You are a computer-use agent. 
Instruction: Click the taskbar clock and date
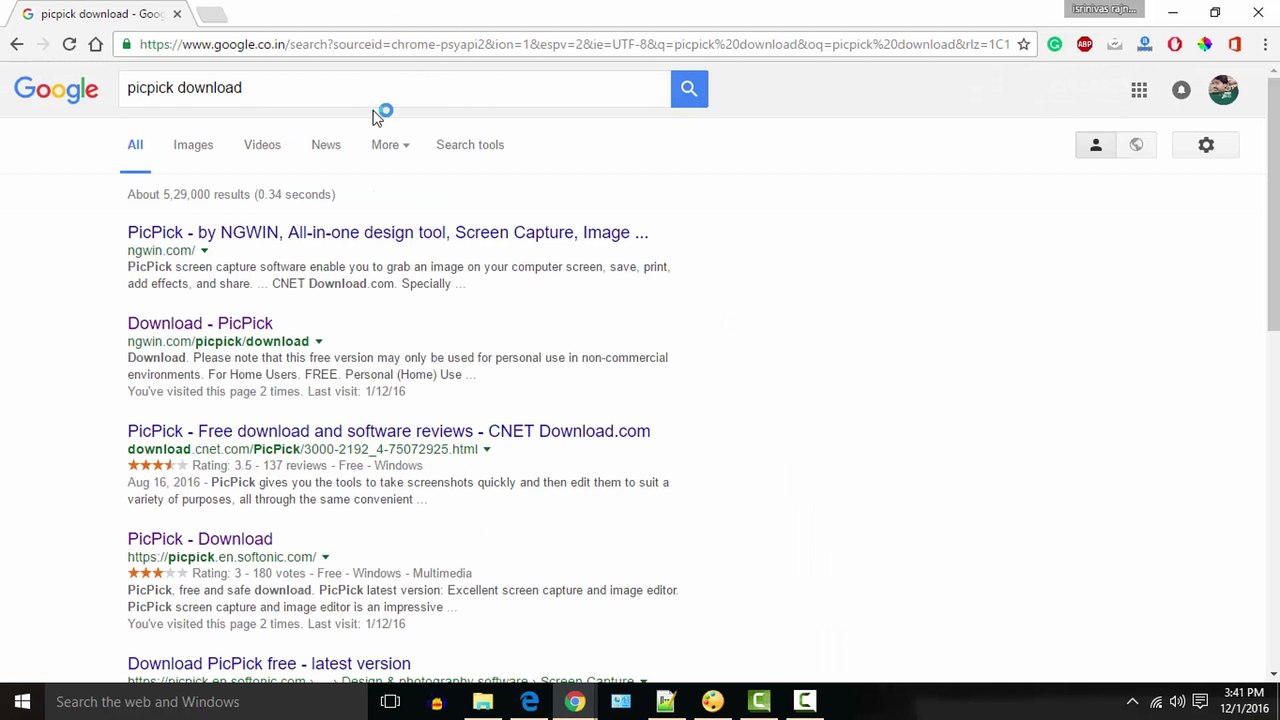click(x=1244, y=701)
